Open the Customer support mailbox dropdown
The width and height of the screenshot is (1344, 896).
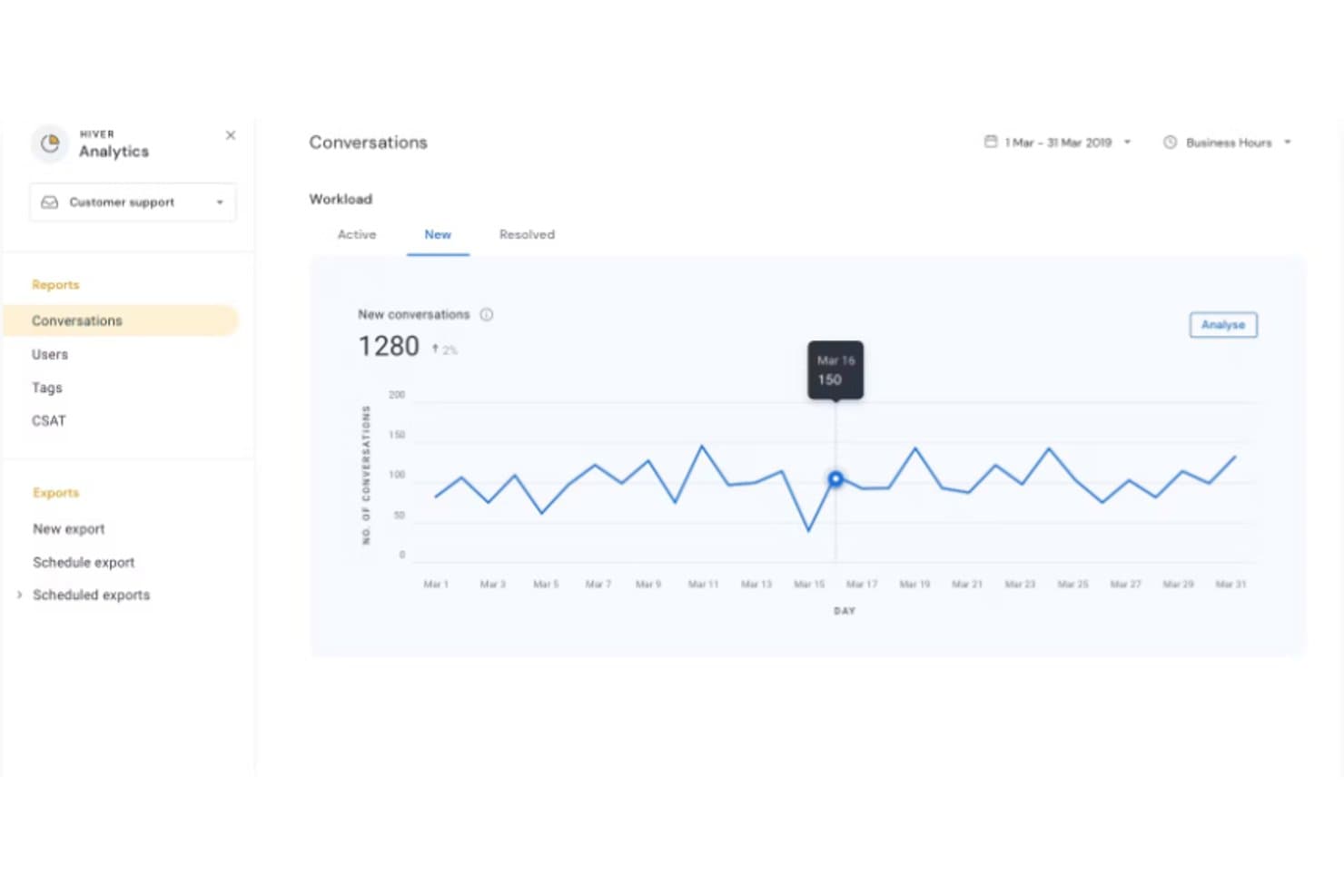tap(133, 202)
